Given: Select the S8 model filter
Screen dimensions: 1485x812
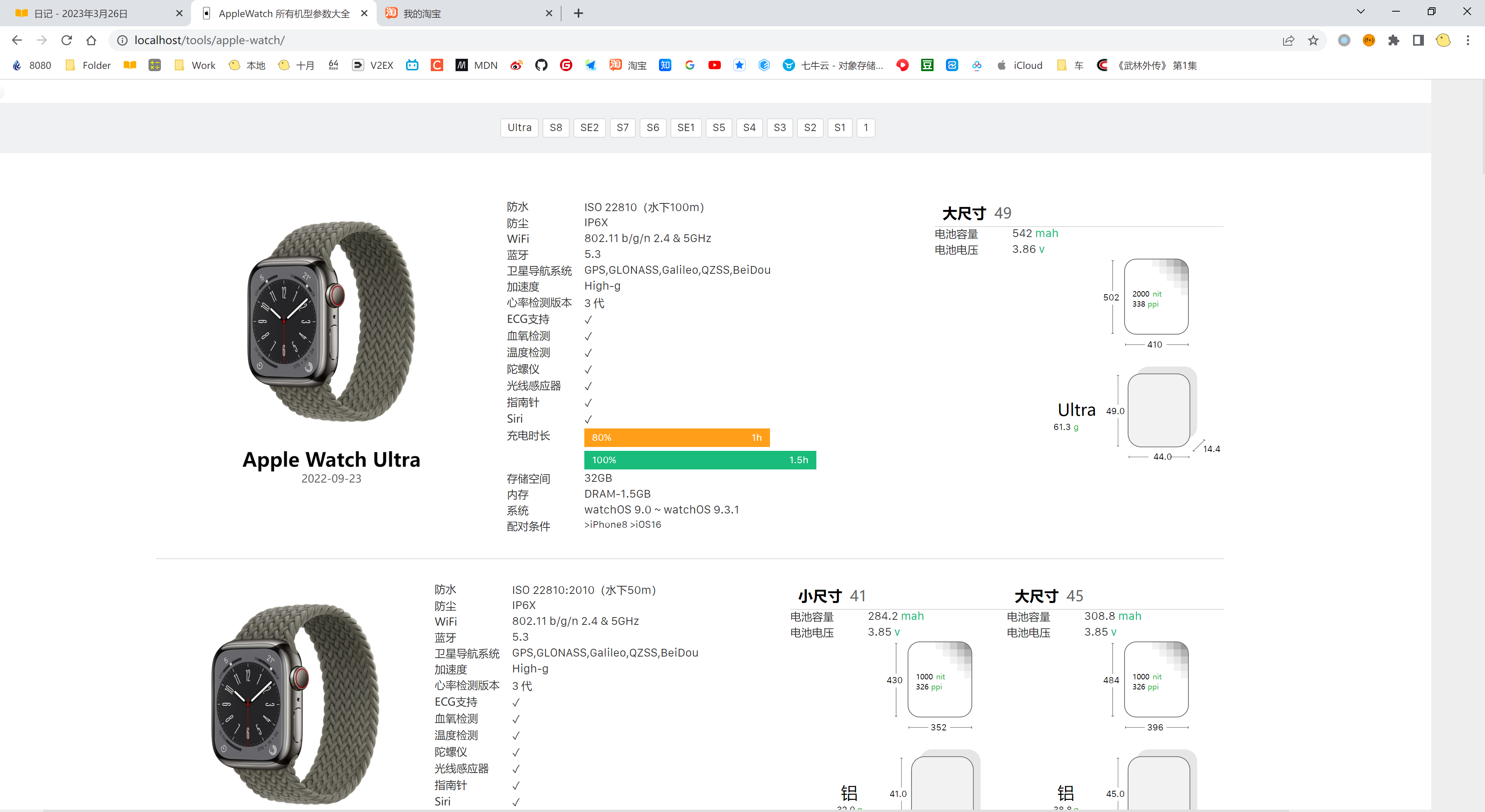Looking at the screenshot, I should tap(556, 127).
